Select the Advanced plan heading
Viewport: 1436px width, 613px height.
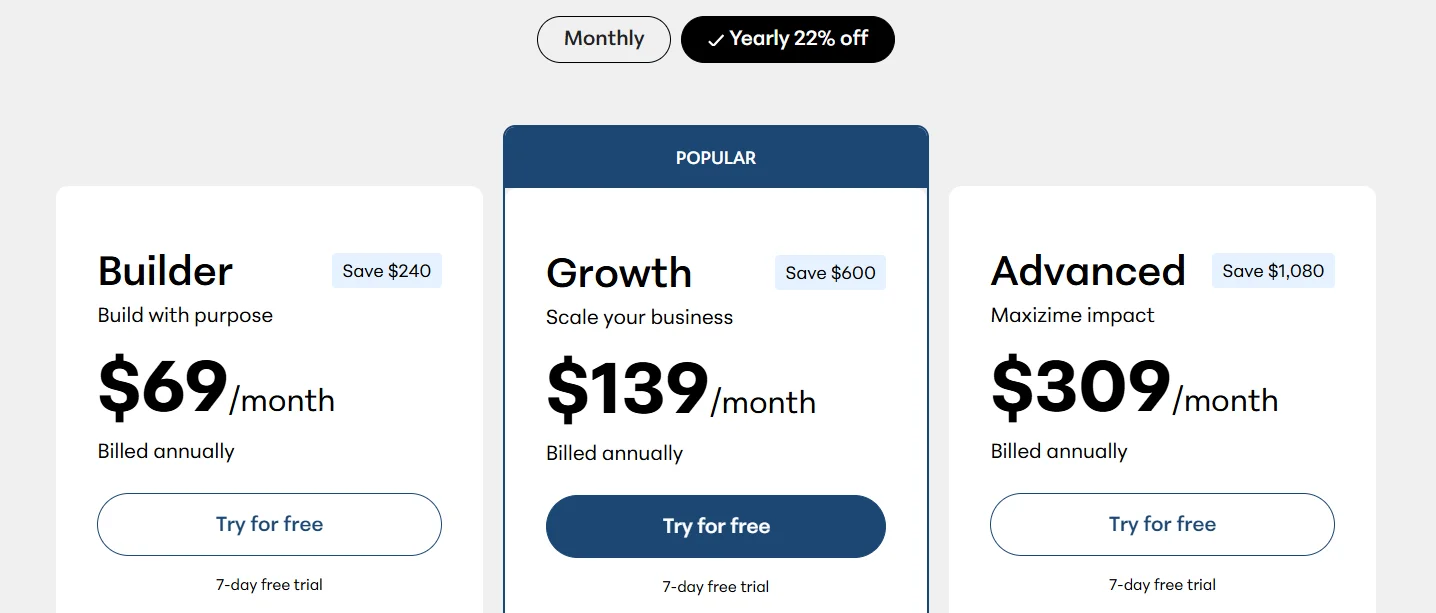[1088, 271]
